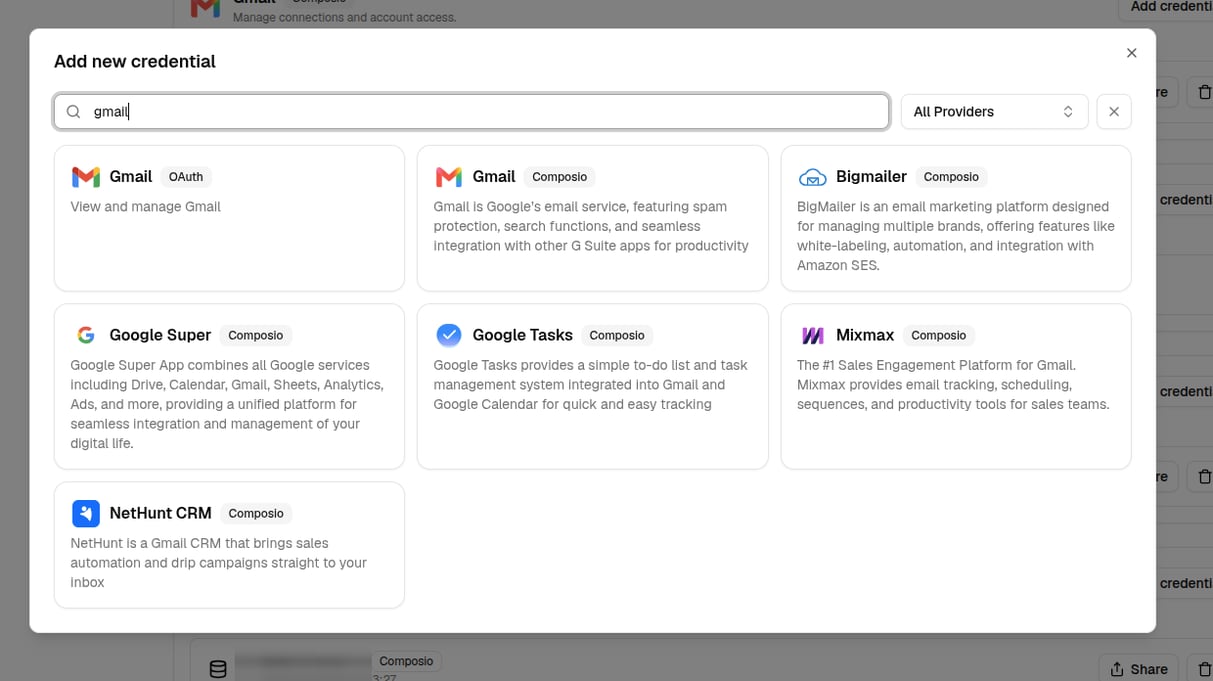Click the 'View and manage Gmail' description
Image resolution: width=1213 pixels, height=681 pixels.
click(x=145, y=207)
